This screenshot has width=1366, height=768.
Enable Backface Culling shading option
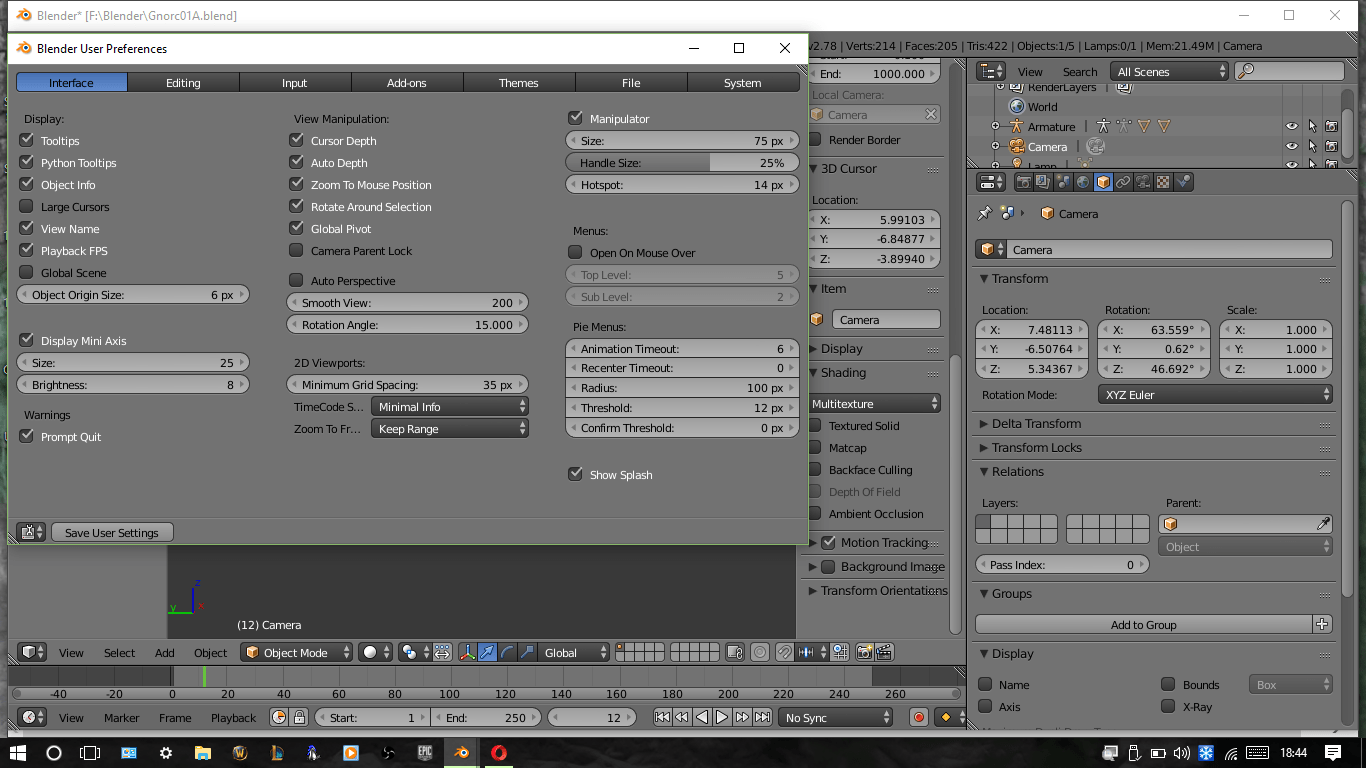(x=817, y=470)
